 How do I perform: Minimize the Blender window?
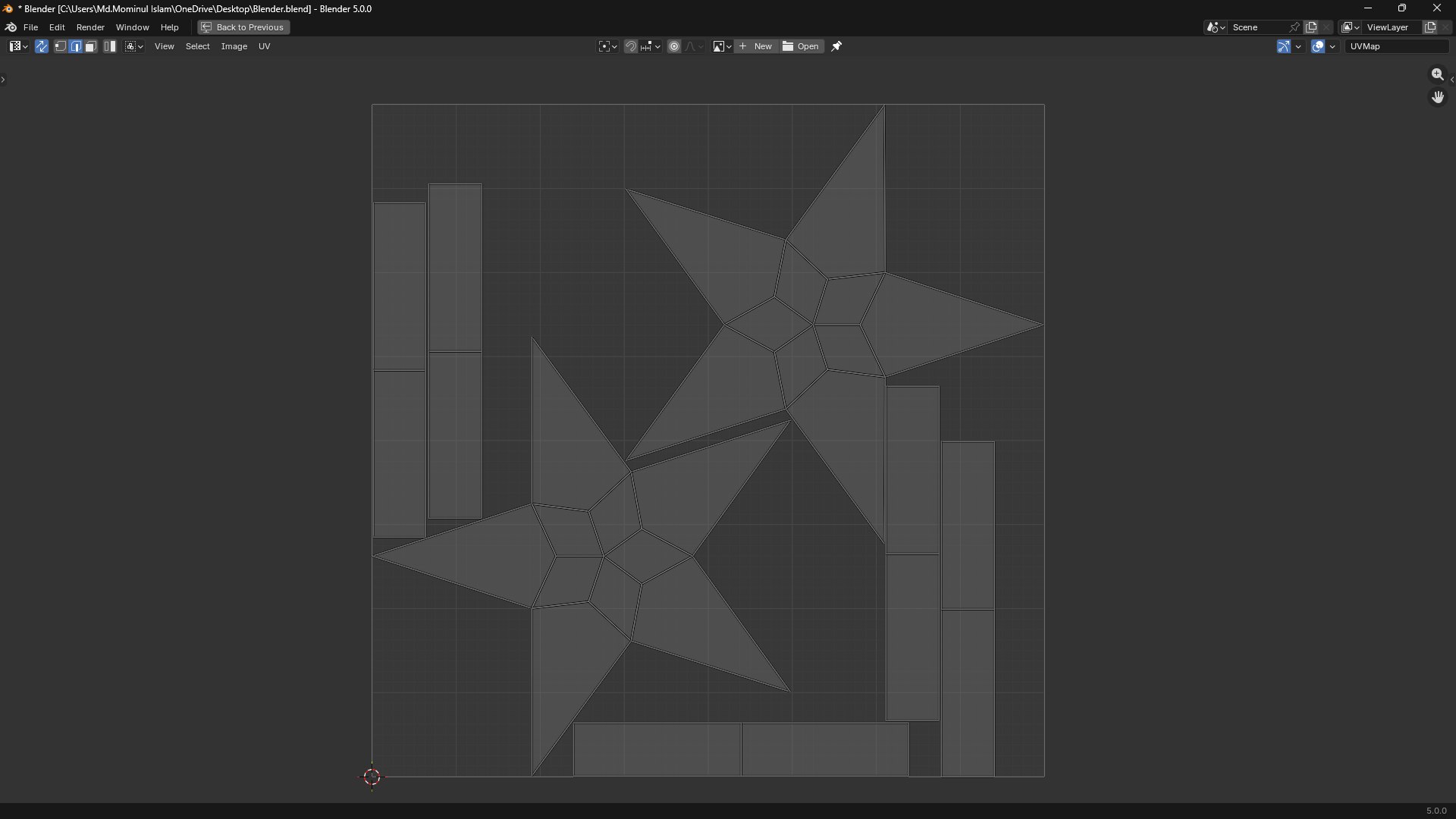1367,8
